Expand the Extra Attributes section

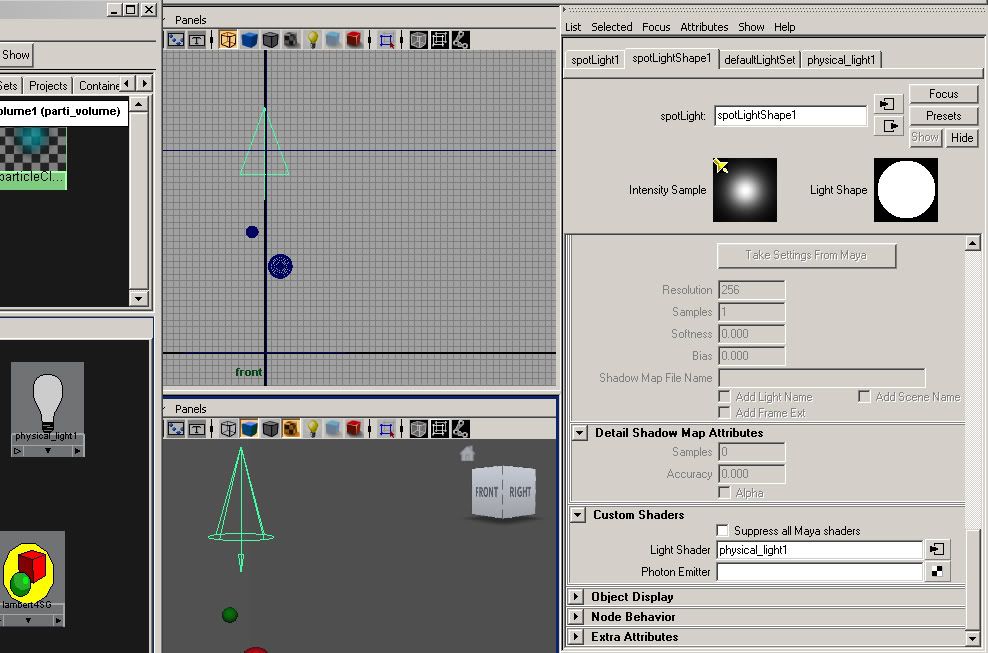578,637
